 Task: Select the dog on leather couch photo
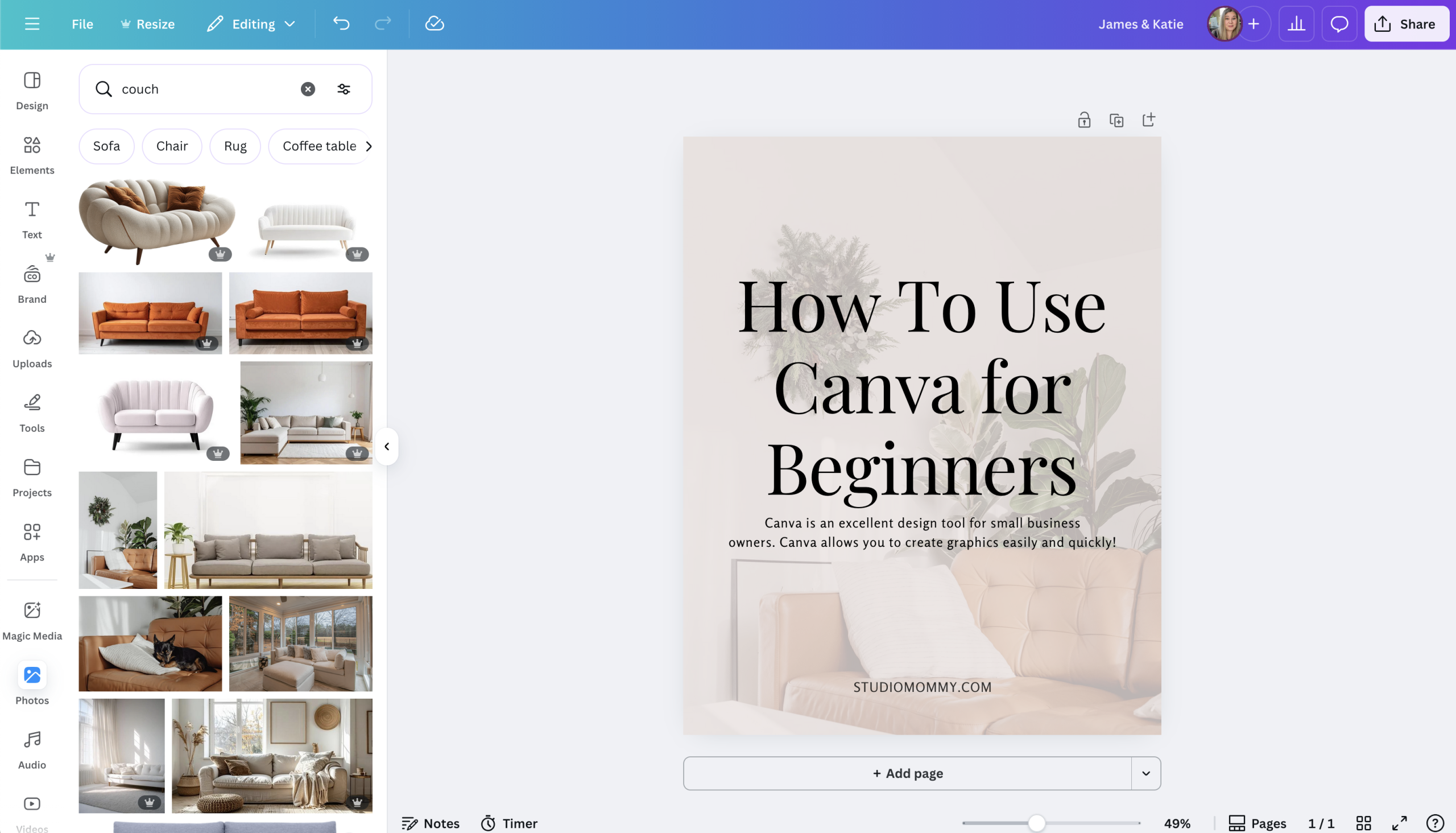click(x=150, y=644)
